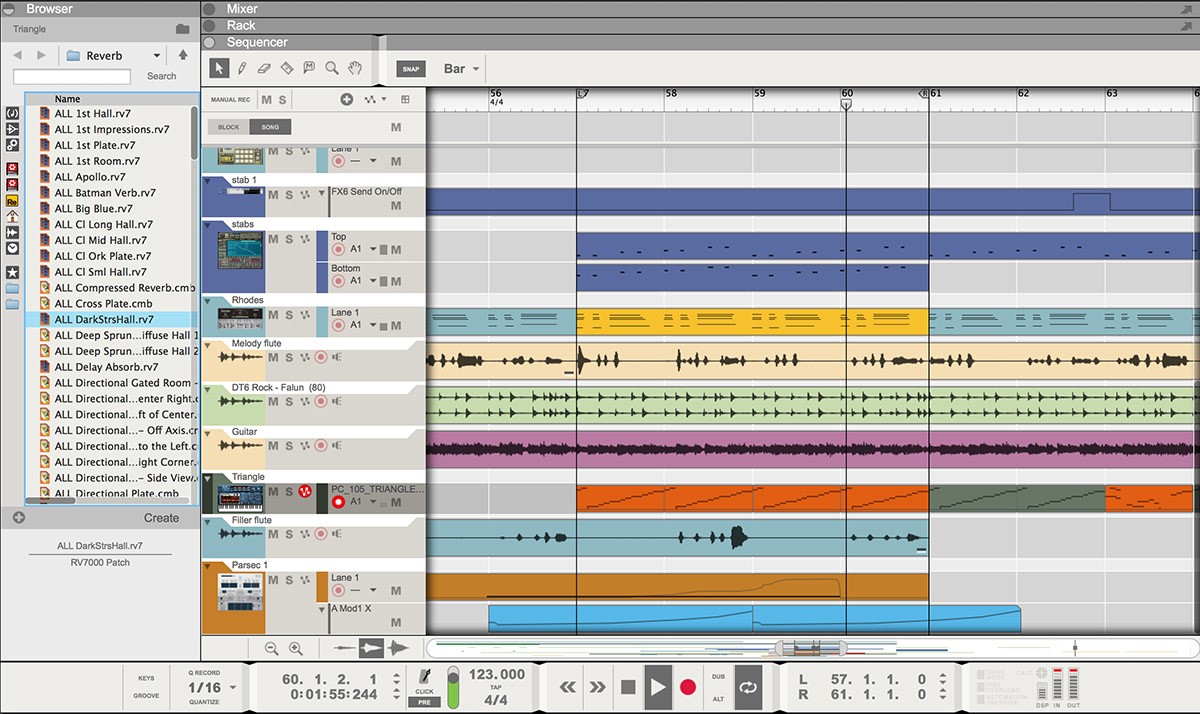Image resolution: width=1200 pixels, height=714 pixels.
Task: Select the Hand pan tool
Action: [x=354, y=68]
